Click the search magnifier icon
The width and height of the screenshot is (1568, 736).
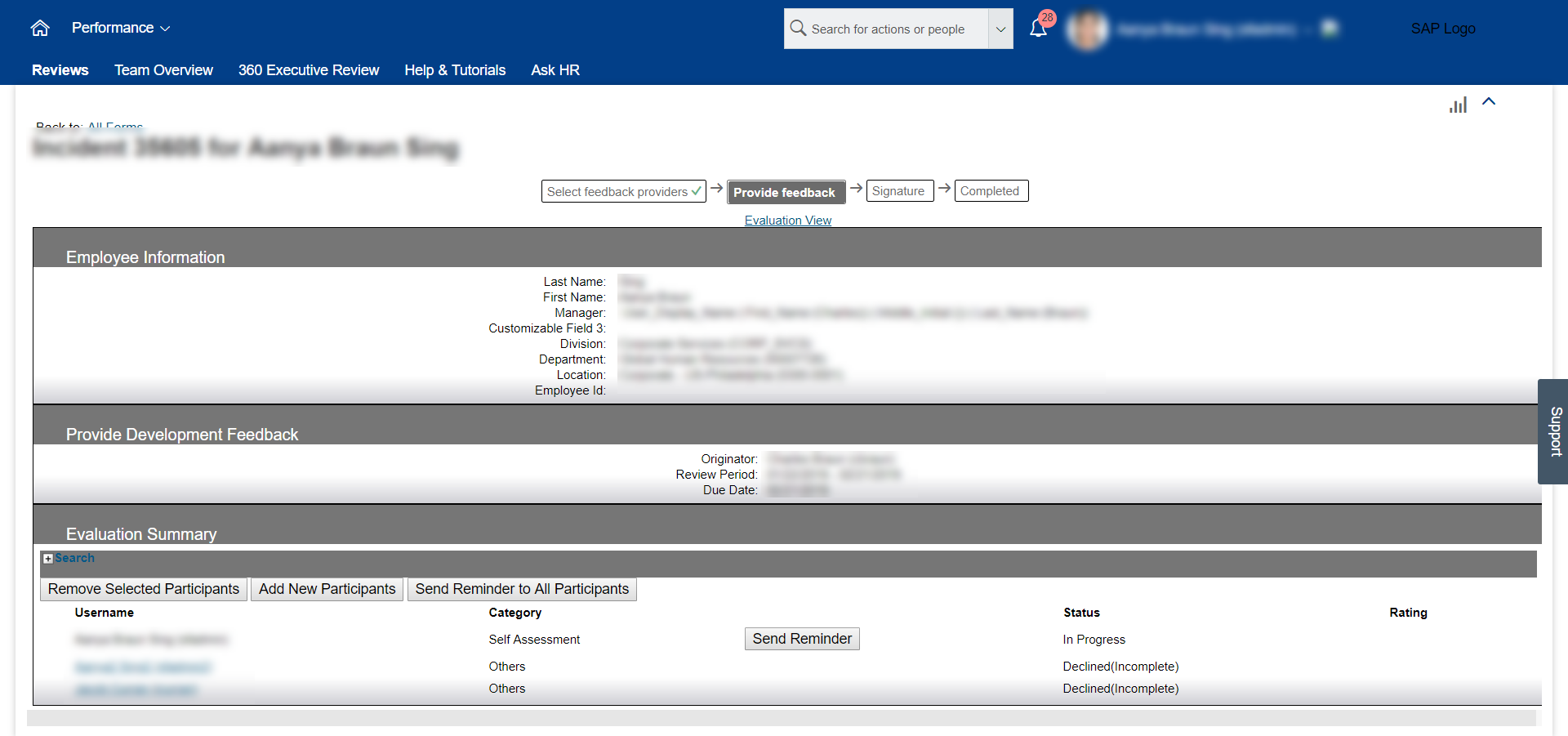click(x=798, y=29)
